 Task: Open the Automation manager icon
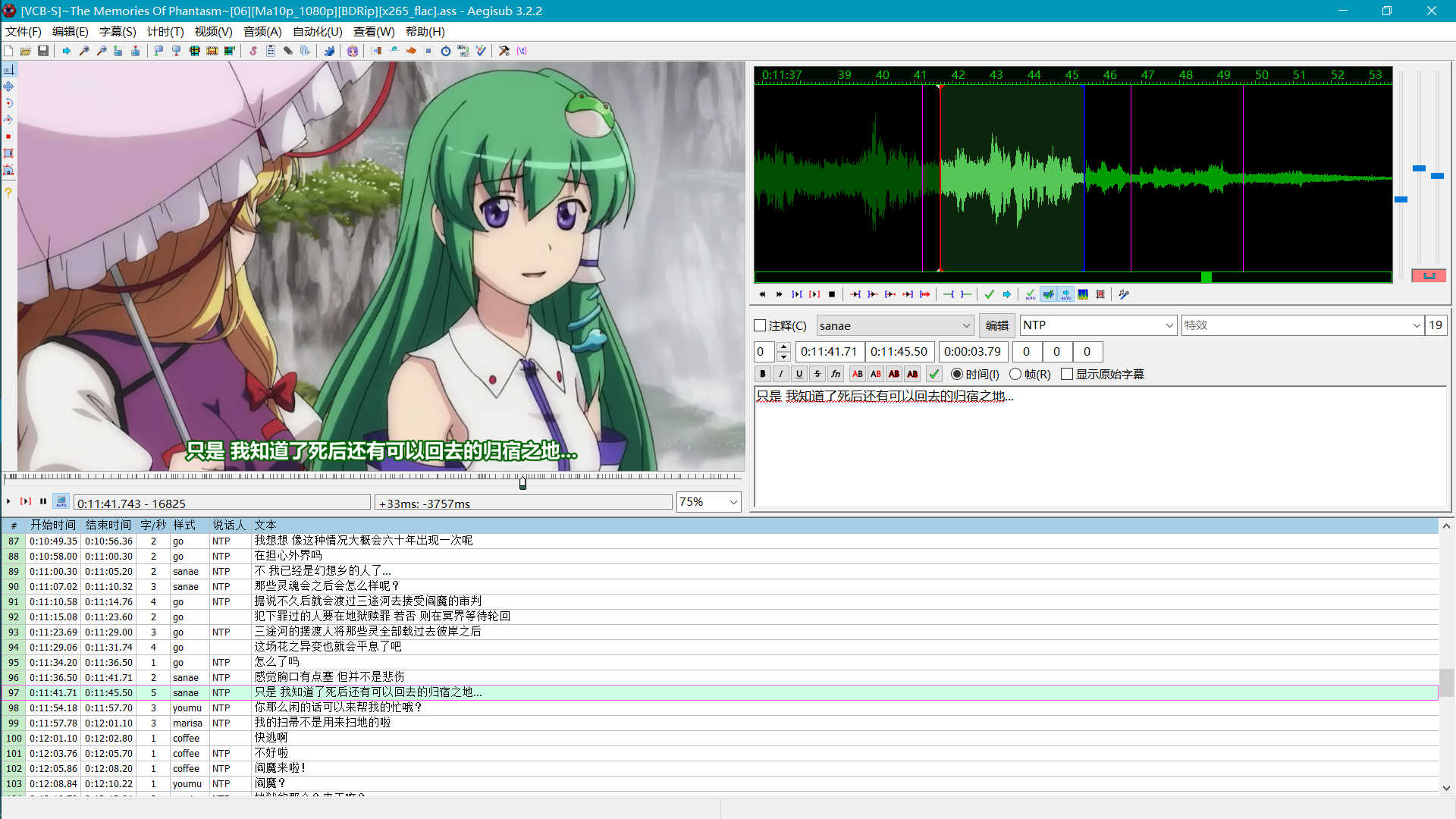(x=329, y=51)
